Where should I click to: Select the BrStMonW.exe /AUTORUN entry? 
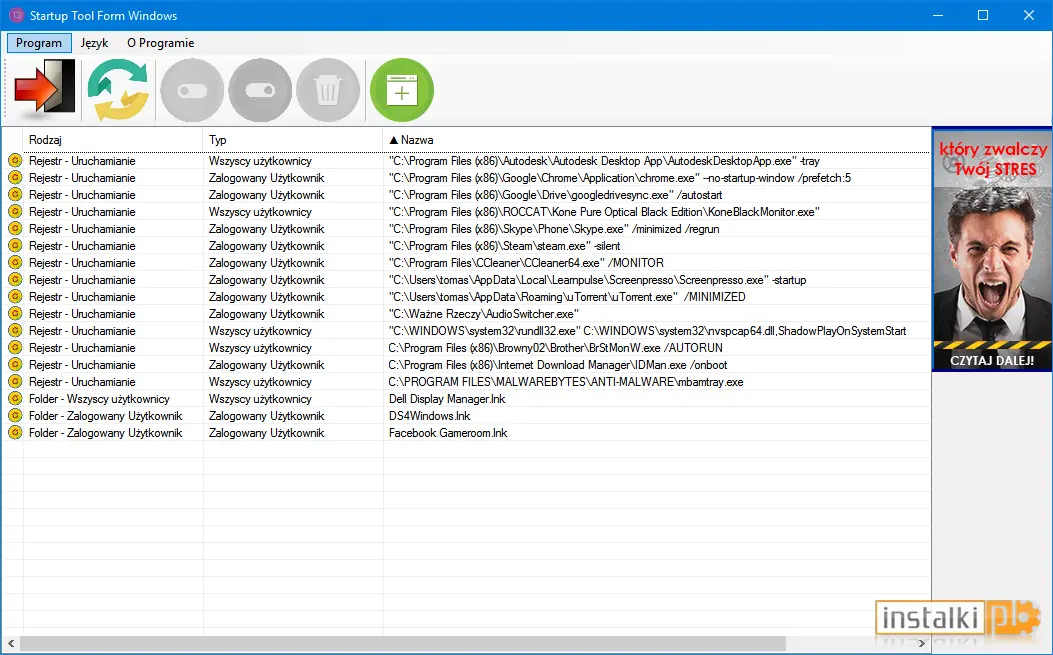555,348
